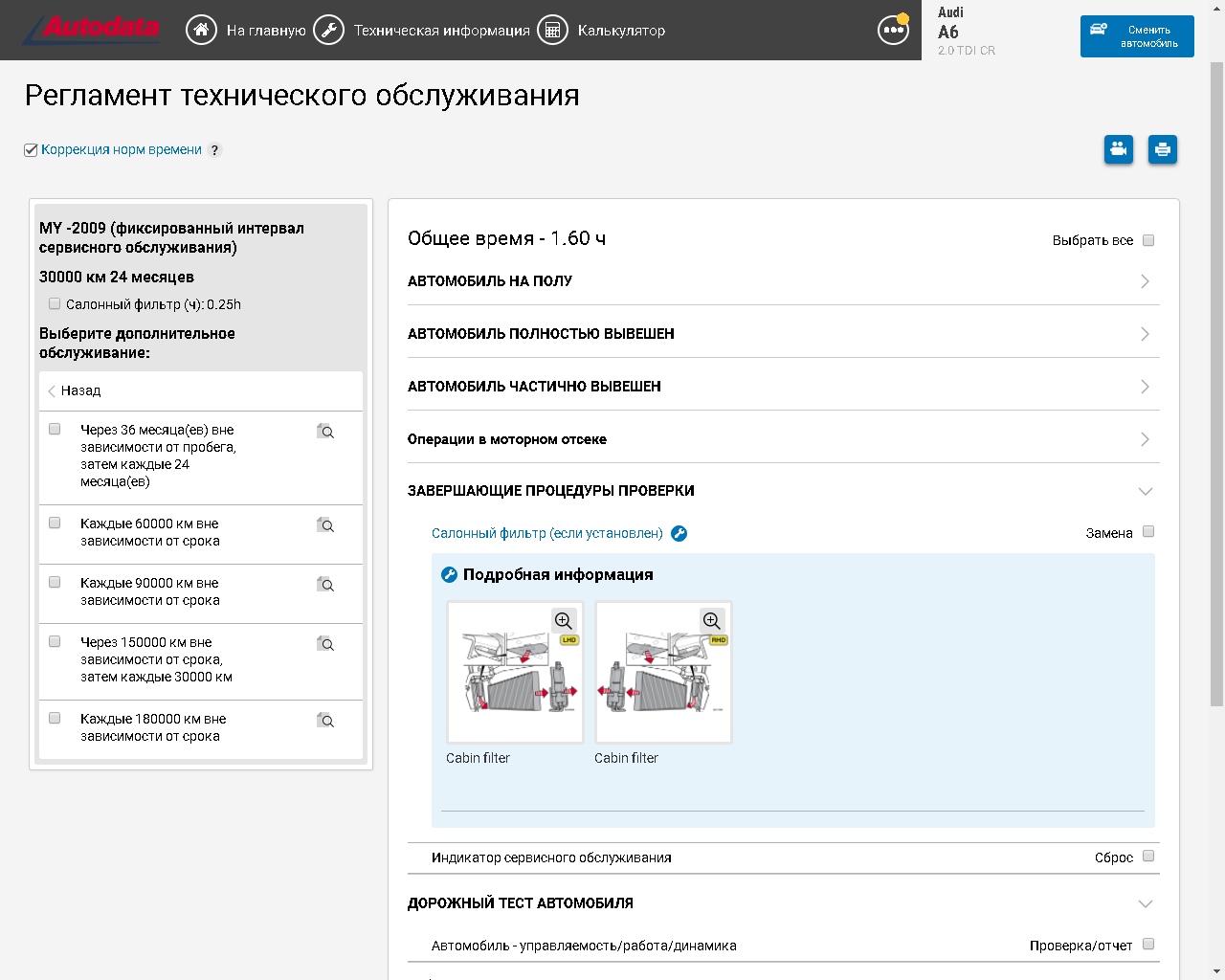Zoom the RHD cabin filter image
This screenshot has height=980, width=1225.
pos(712,620)
